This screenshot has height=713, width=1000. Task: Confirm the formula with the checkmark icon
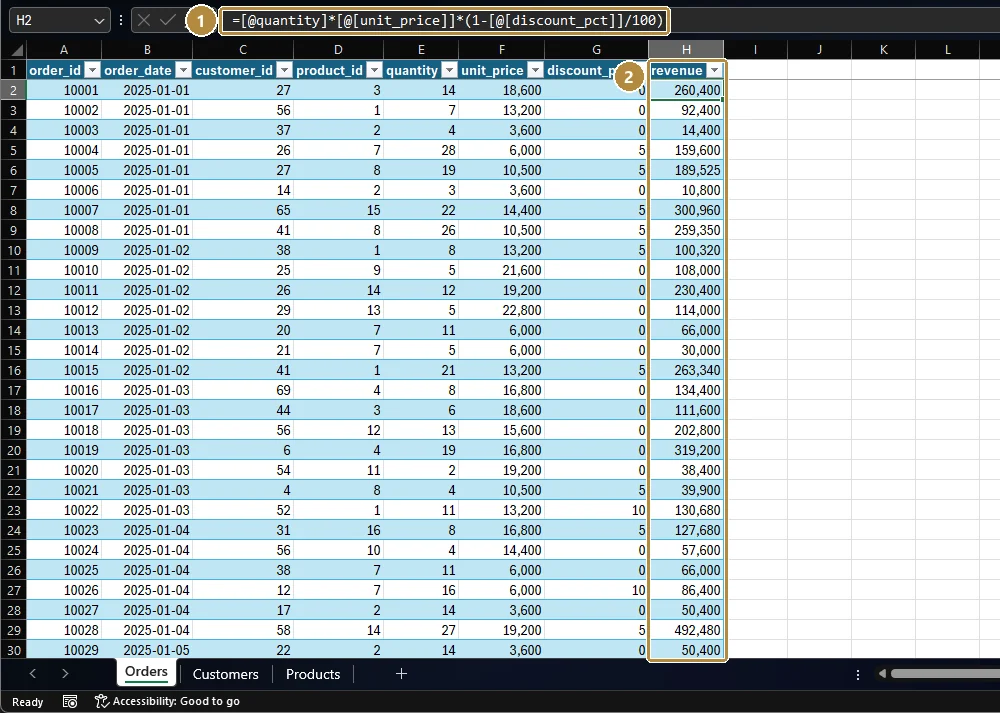pyautogui.click(x=168, y=20)
